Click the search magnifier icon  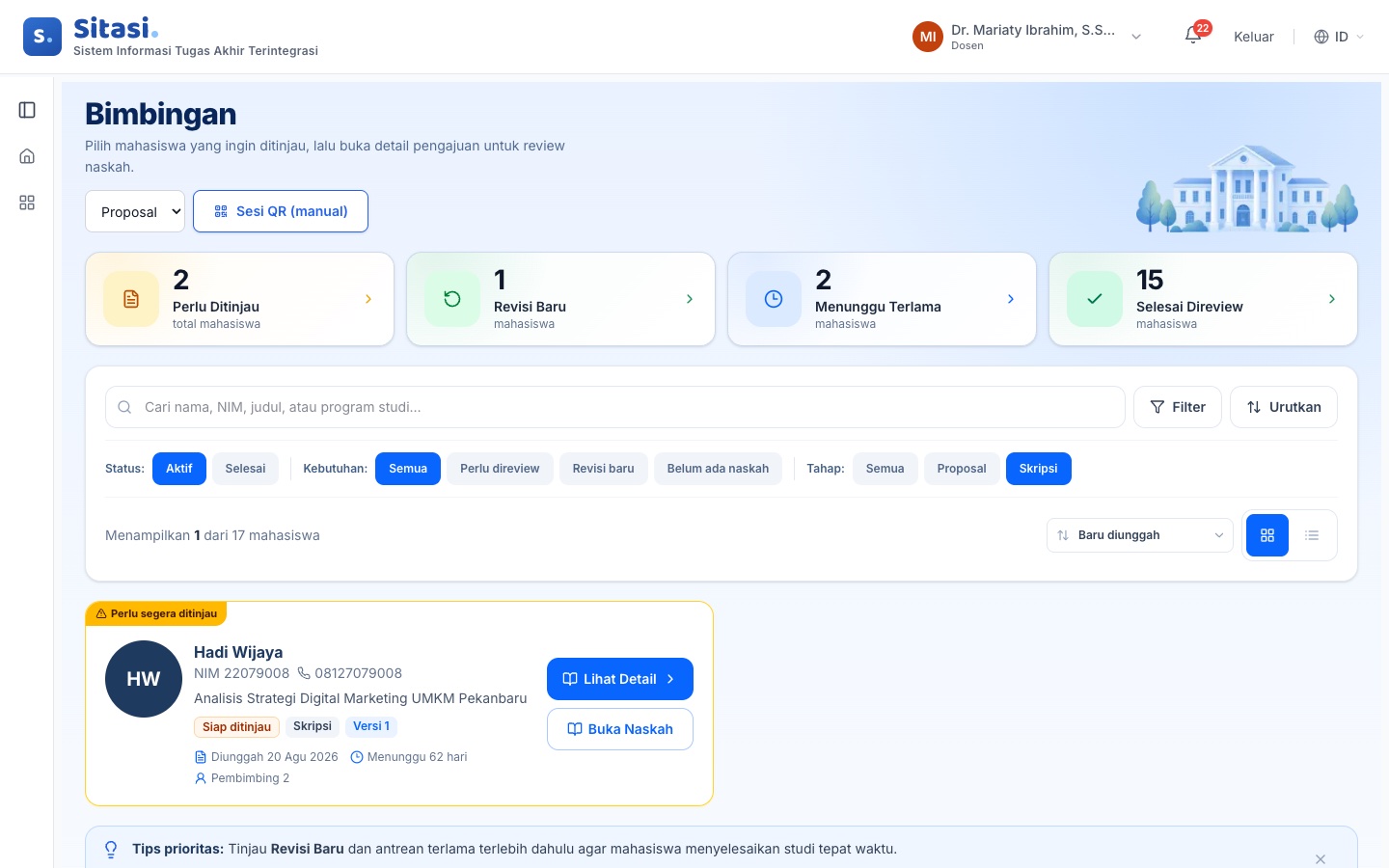(124, 407)
